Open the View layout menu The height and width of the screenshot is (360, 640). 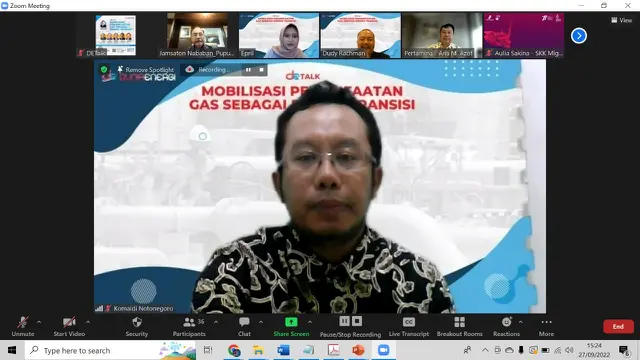pos(621,20)
